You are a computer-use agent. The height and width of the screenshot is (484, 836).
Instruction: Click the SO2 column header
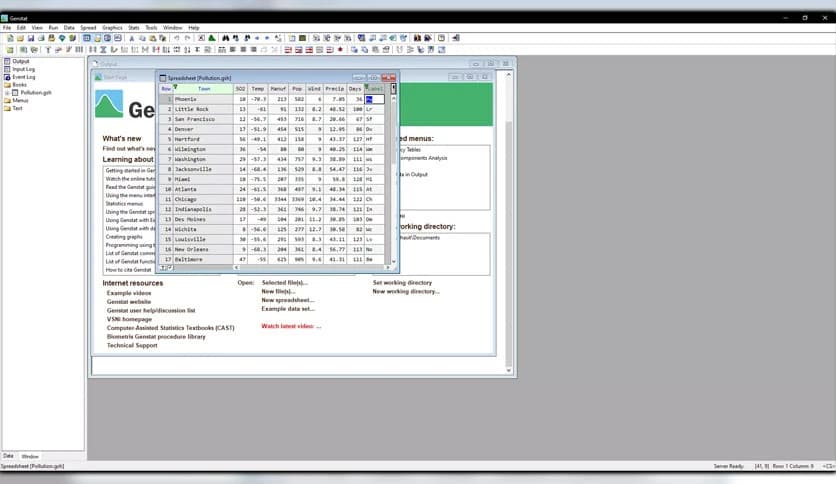point(240,89)
